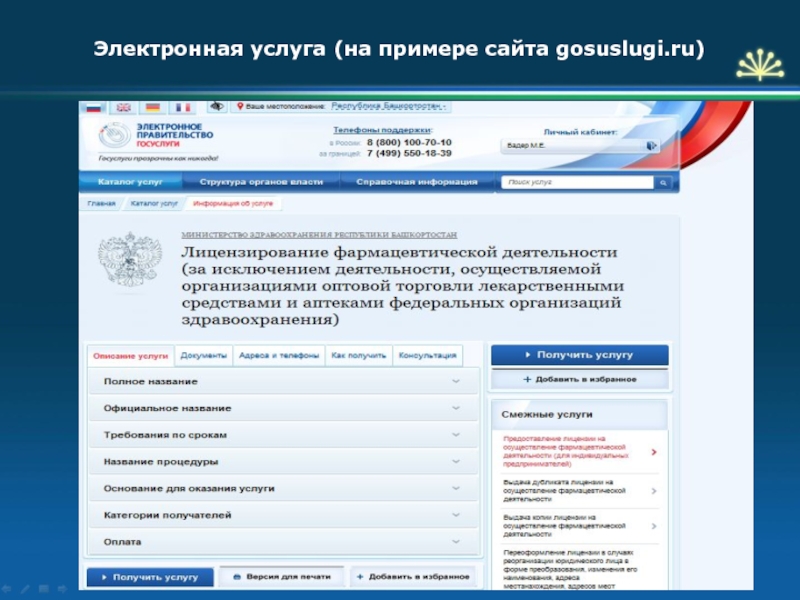Open the Республика Башкортостан location dropdown
Viewport: 800px width, 600px height.
[388, 106]
